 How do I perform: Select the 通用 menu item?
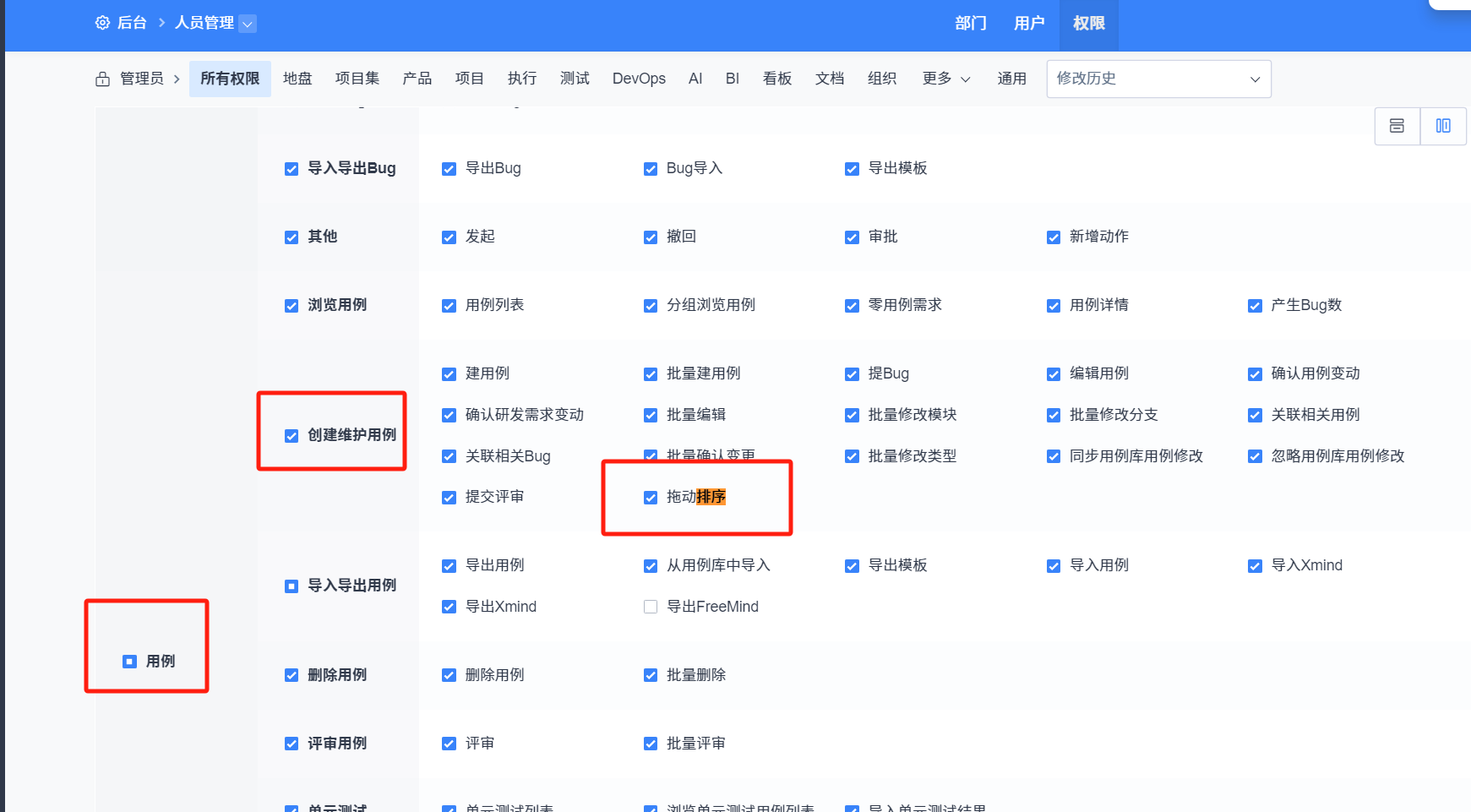[1012, 79]
